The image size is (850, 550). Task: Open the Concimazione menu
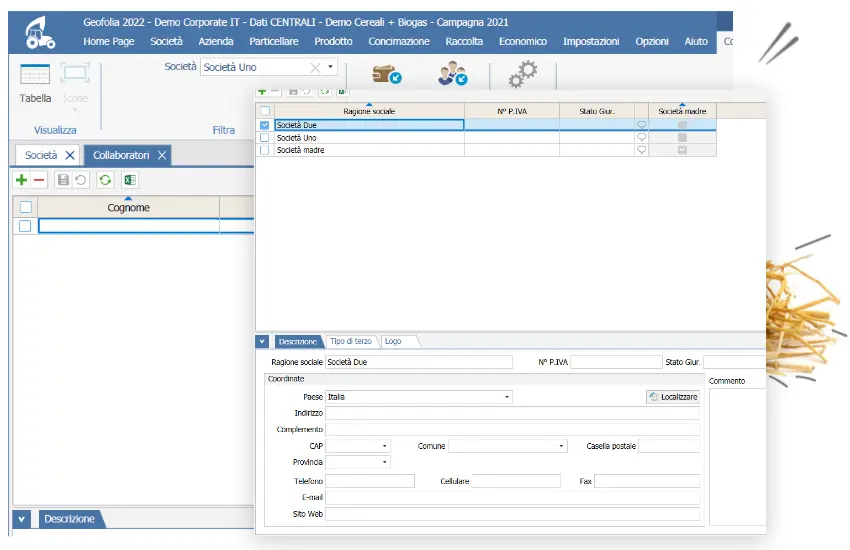(399, 42)
